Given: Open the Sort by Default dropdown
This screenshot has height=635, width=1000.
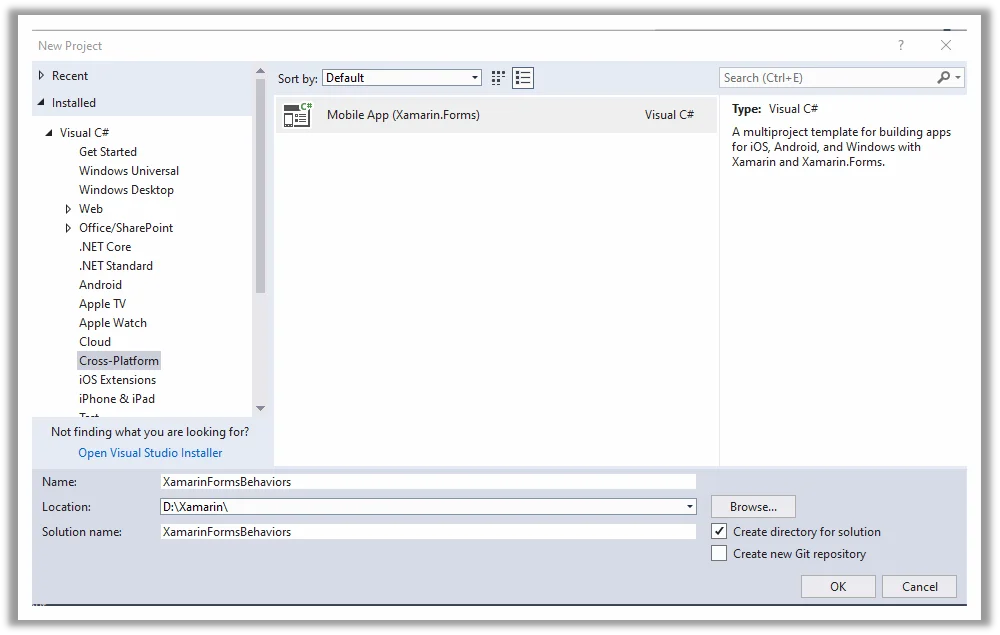Looking at the screenshot, I should (x=402, y=78).
